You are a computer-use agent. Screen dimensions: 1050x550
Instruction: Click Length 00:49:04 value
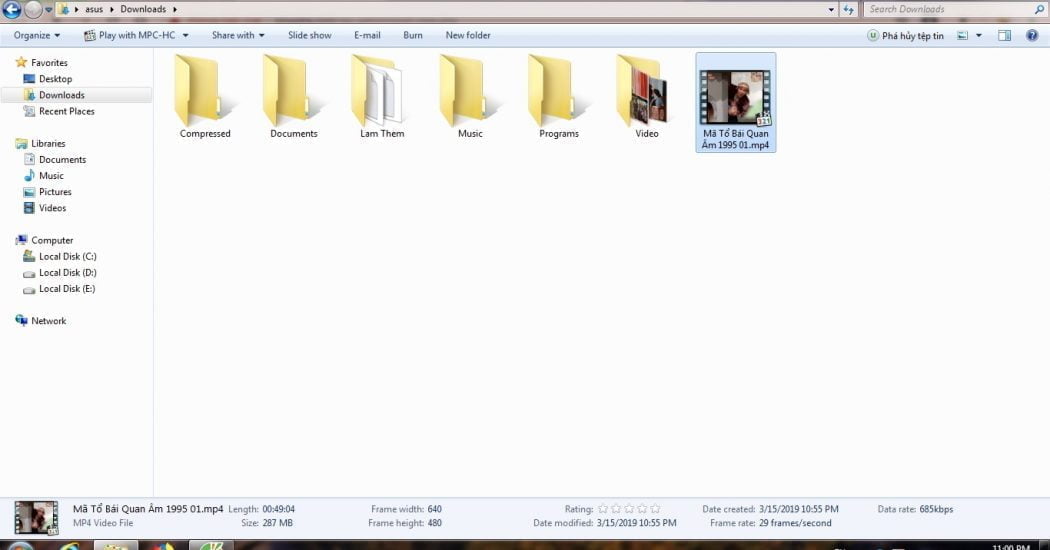278,509
